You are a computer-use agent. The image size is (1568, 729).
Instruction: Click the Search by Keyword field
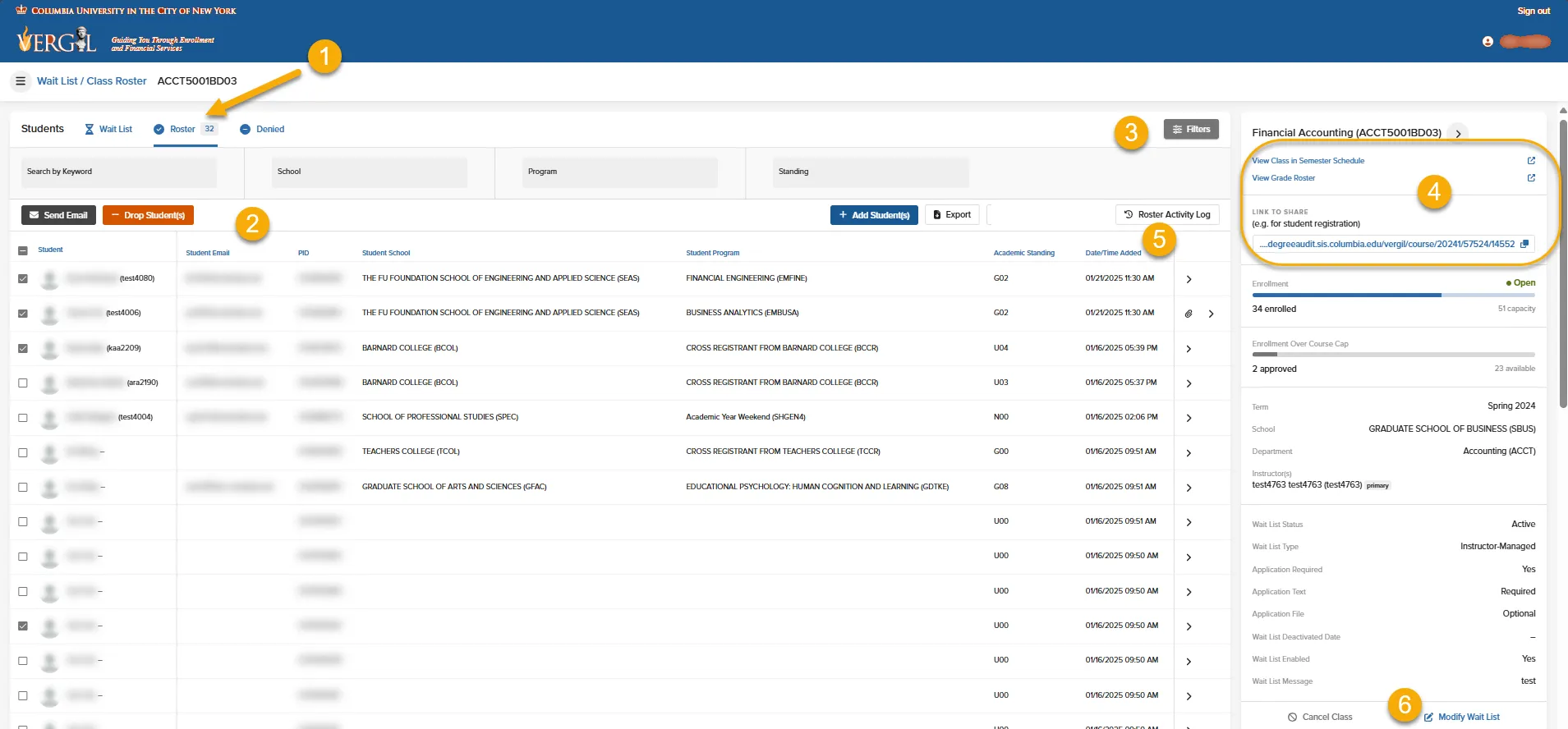[119, 172]
